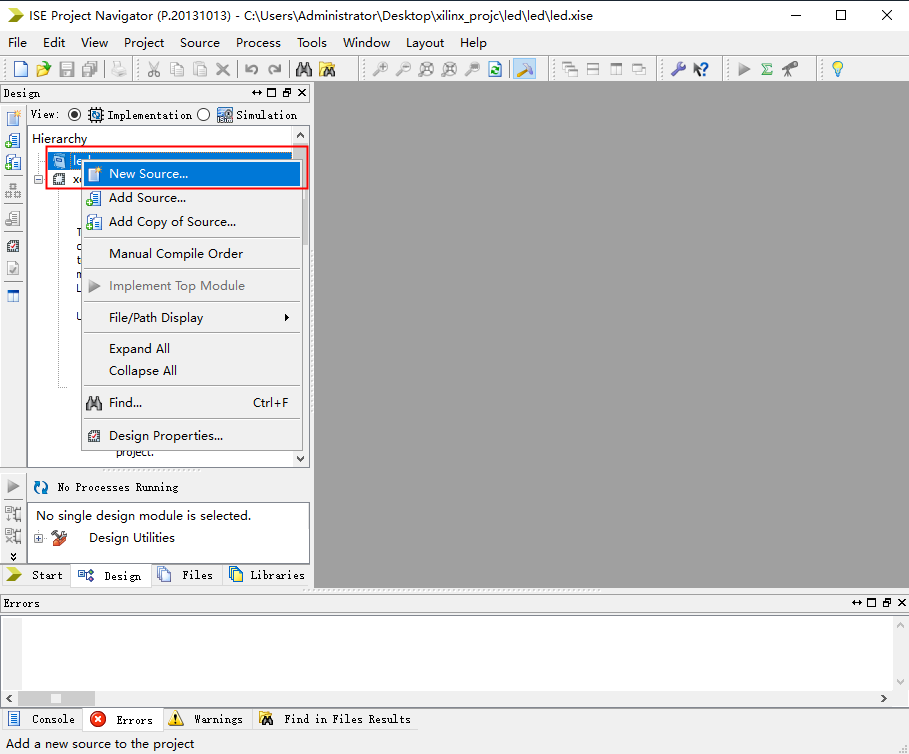Viewport: 909px width, 754px height.
Task: Click Design Properties in context menu
Action: 165,435
